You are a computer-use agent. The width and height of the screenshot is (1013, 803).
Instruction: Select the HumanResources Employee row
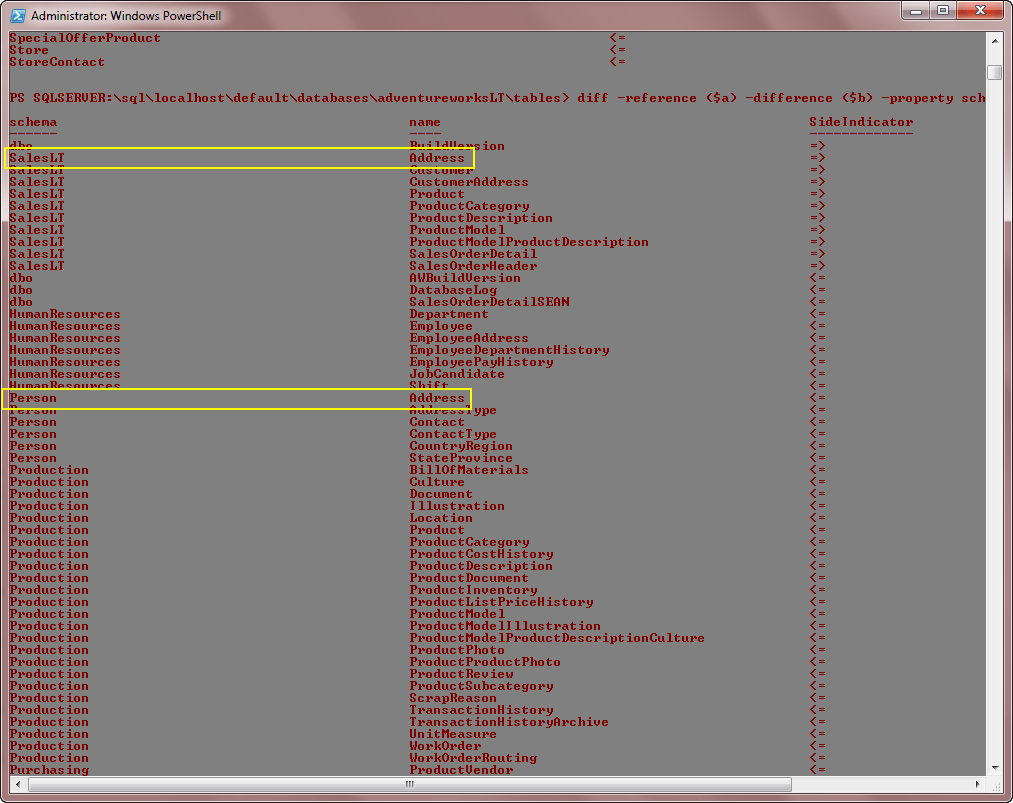pyautogui.click(x=441, y=326)
